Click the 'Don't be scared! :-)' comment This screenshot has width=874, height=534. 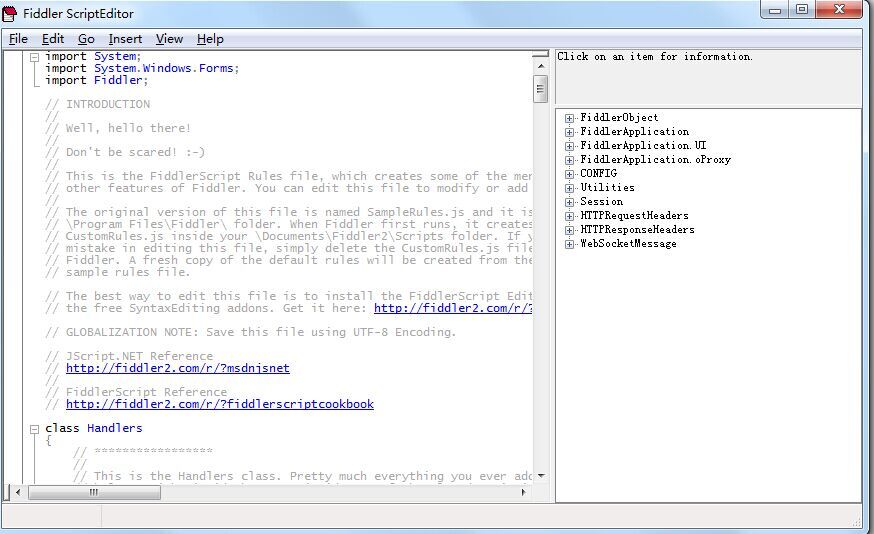[125, 152]
